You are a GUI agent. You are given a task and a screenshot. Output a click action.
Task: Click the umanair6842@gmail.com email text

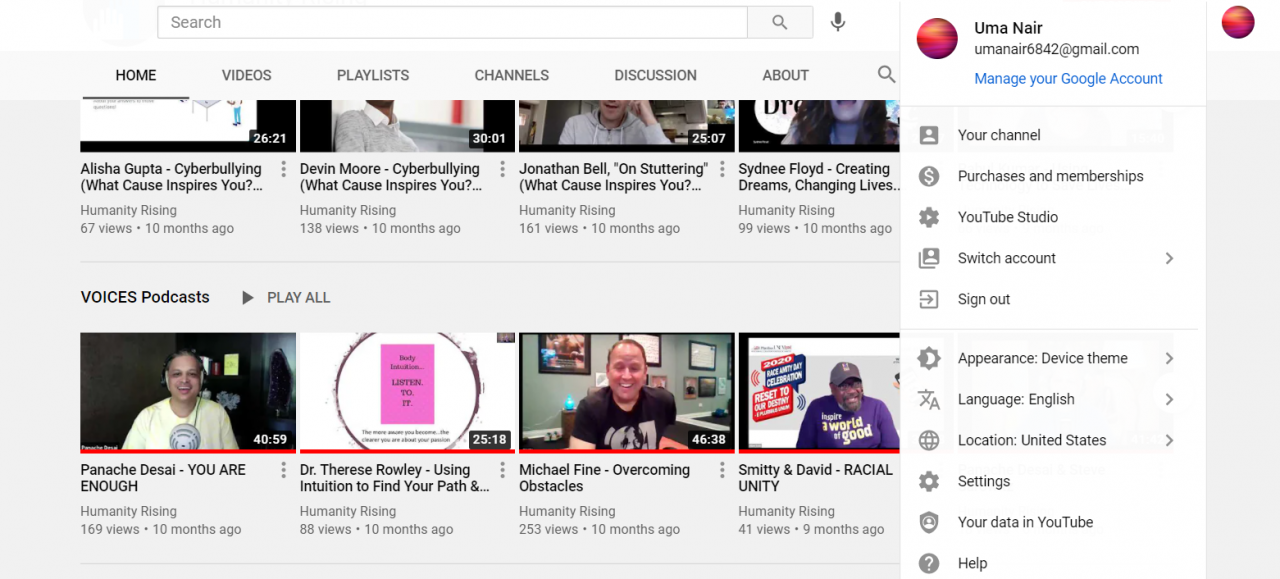coord(1057,49)
